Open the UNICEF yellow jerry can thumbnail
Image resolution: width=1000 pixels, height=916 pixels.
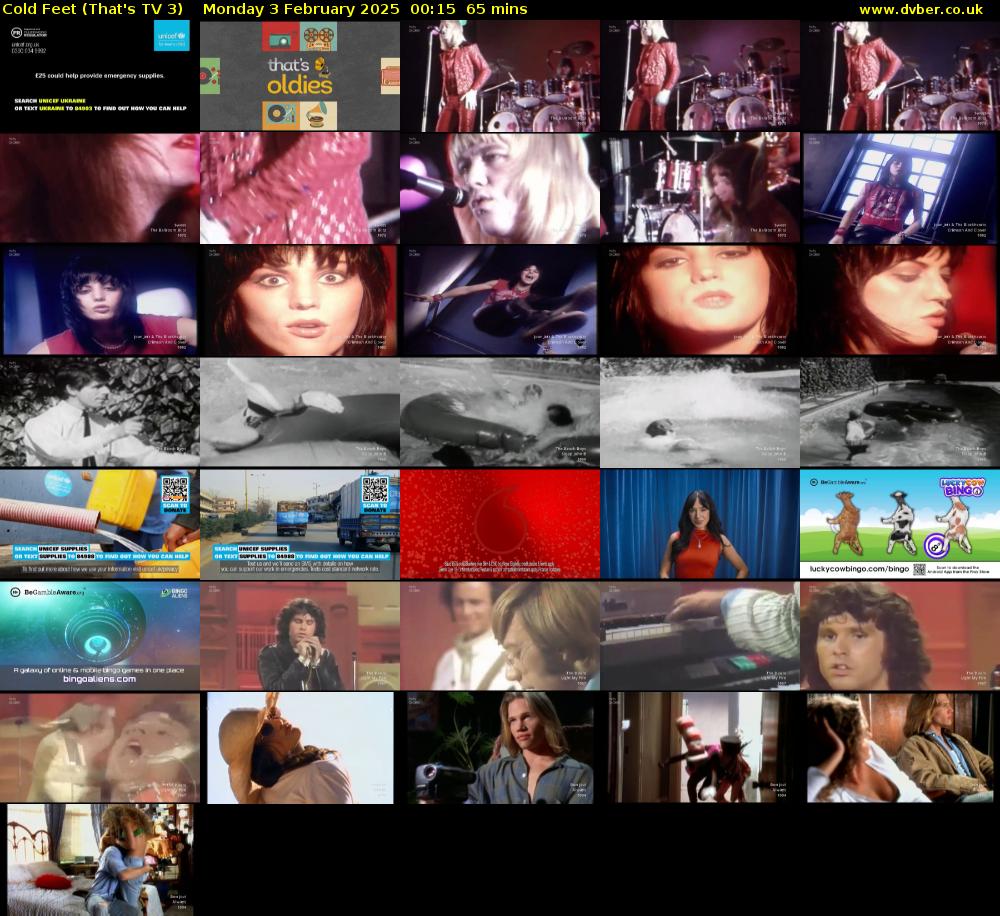(99, 524)
